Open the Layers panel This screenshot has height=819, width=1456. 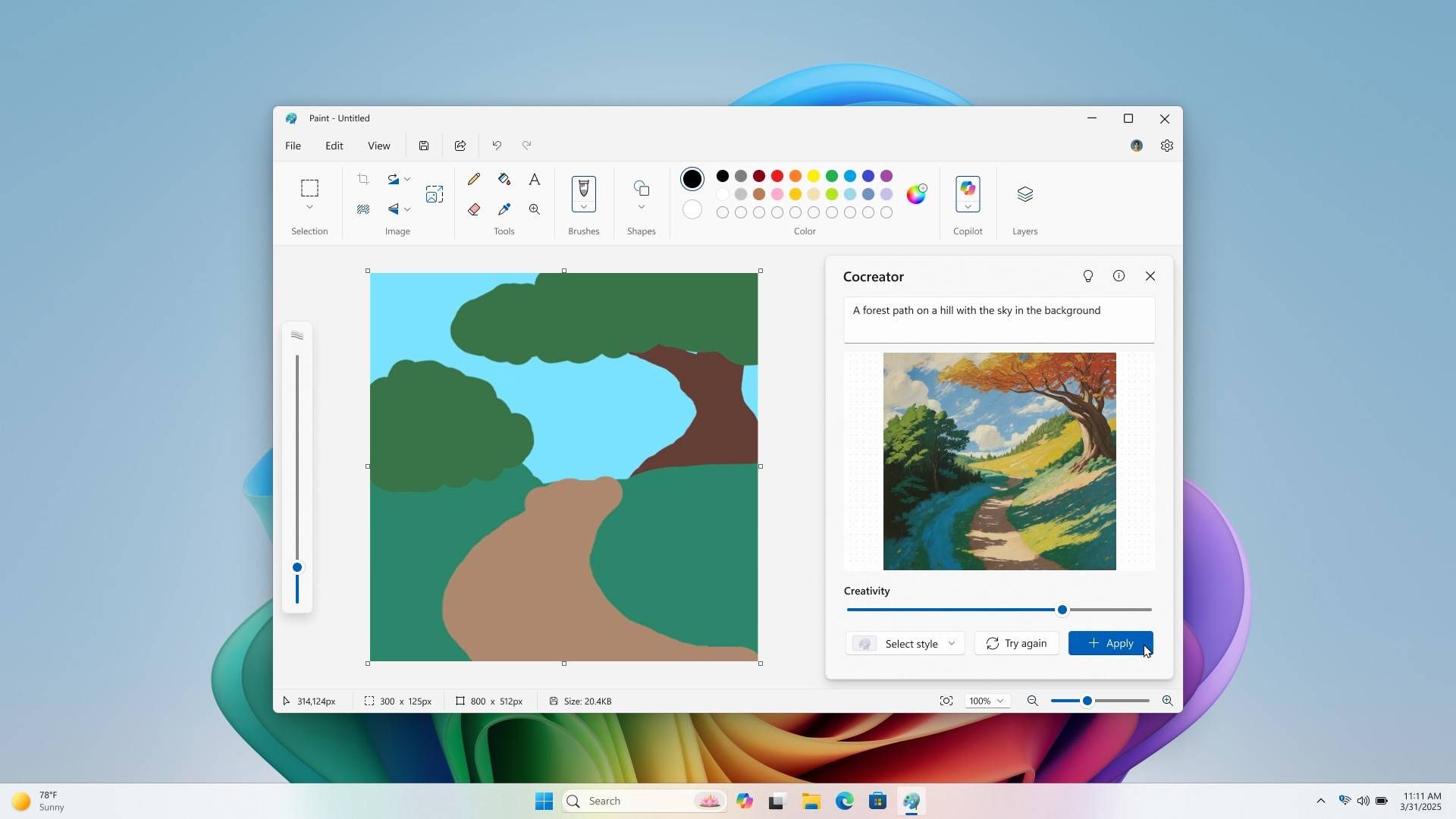coord(1025,194)
